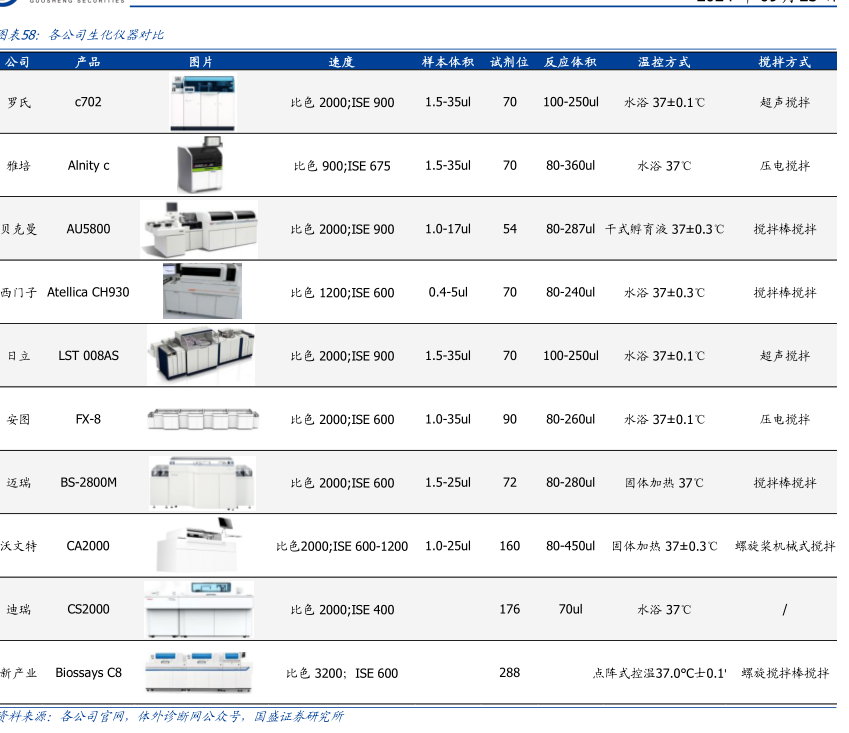Click sample volume 1.0-35ul

[x=448, y=419]
